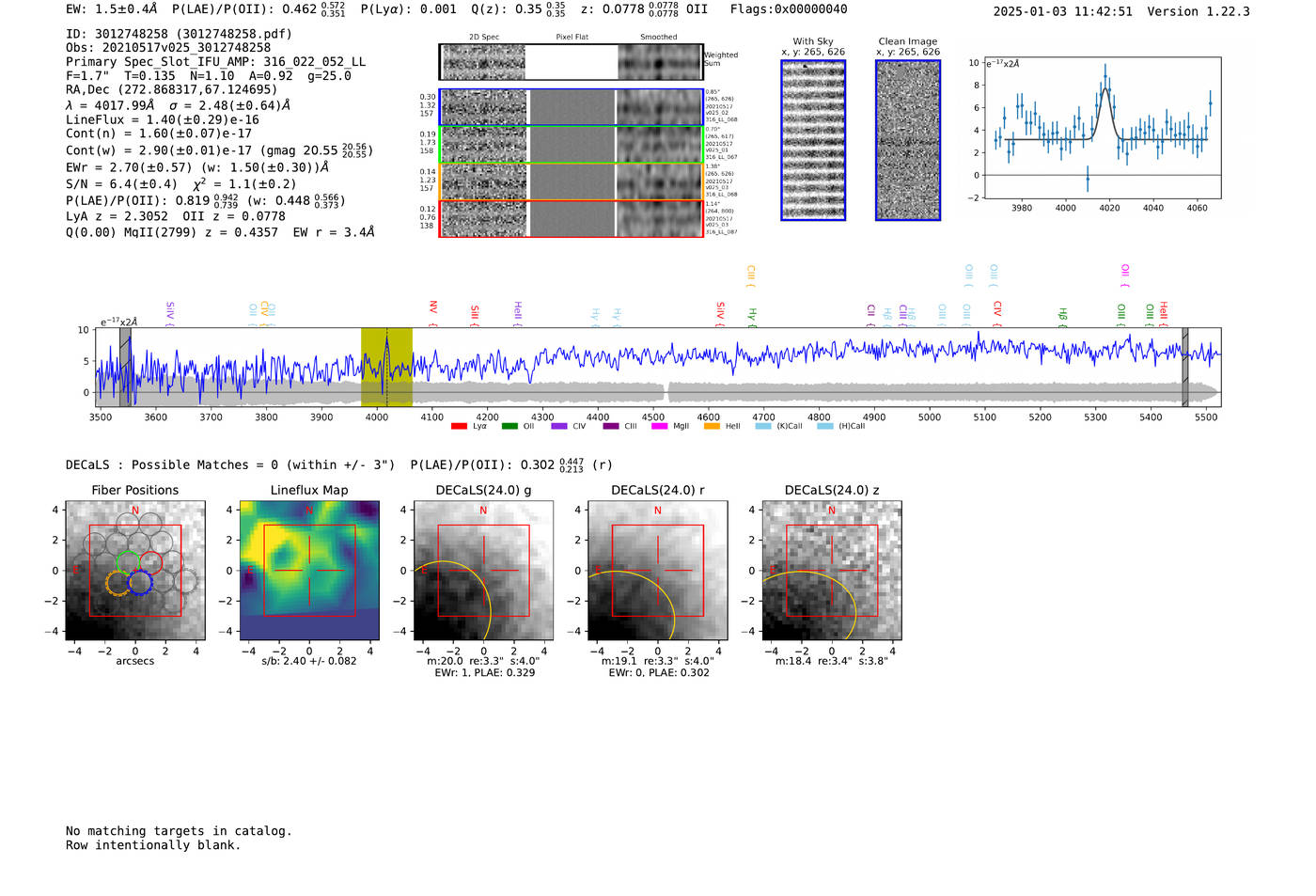This screenshot has width=1316, height=896.
Task: Select the DECaLS(24.0) z image
Action: point(832,571)
